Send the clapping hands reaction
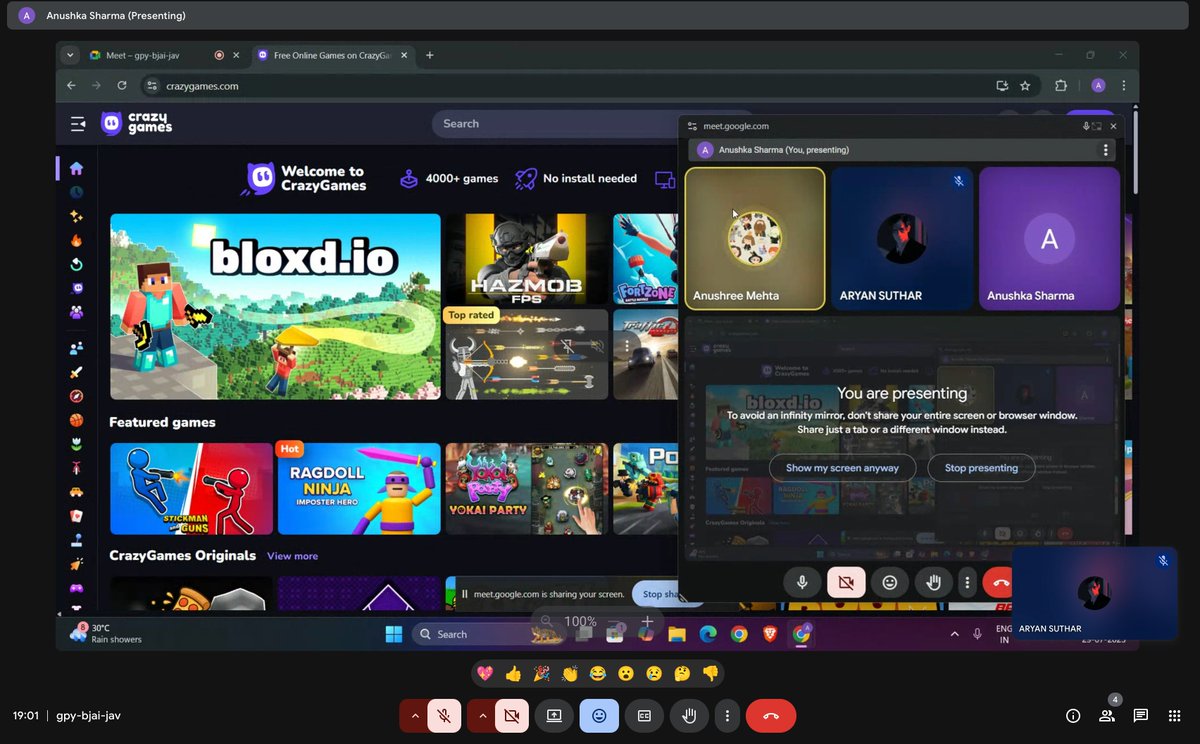This screenshot has width=1200, height=744. click(x=570, y=674)
